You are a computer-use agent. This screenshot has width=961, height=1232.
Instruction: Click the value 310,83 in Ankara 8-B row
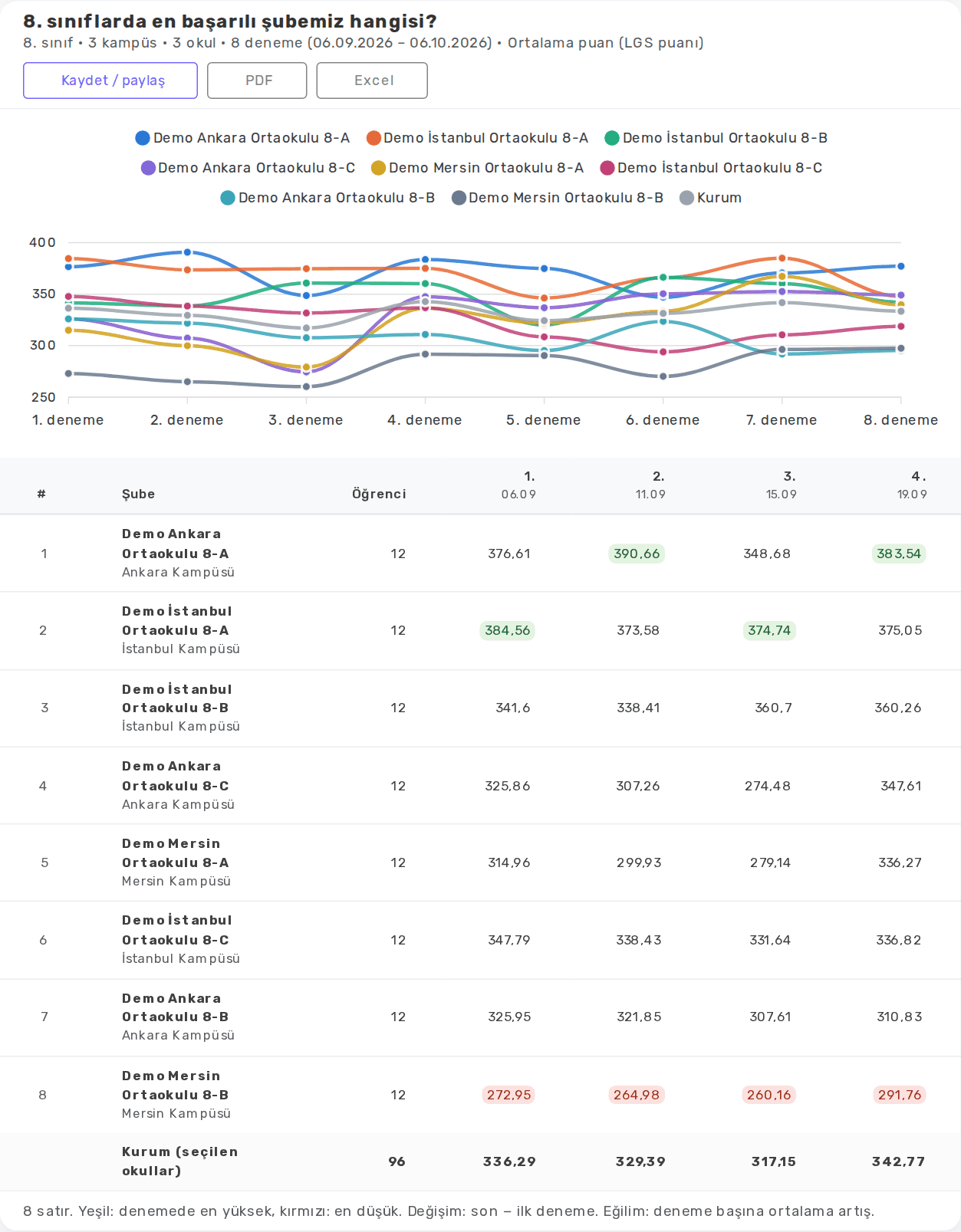[x=900, y=1017]
